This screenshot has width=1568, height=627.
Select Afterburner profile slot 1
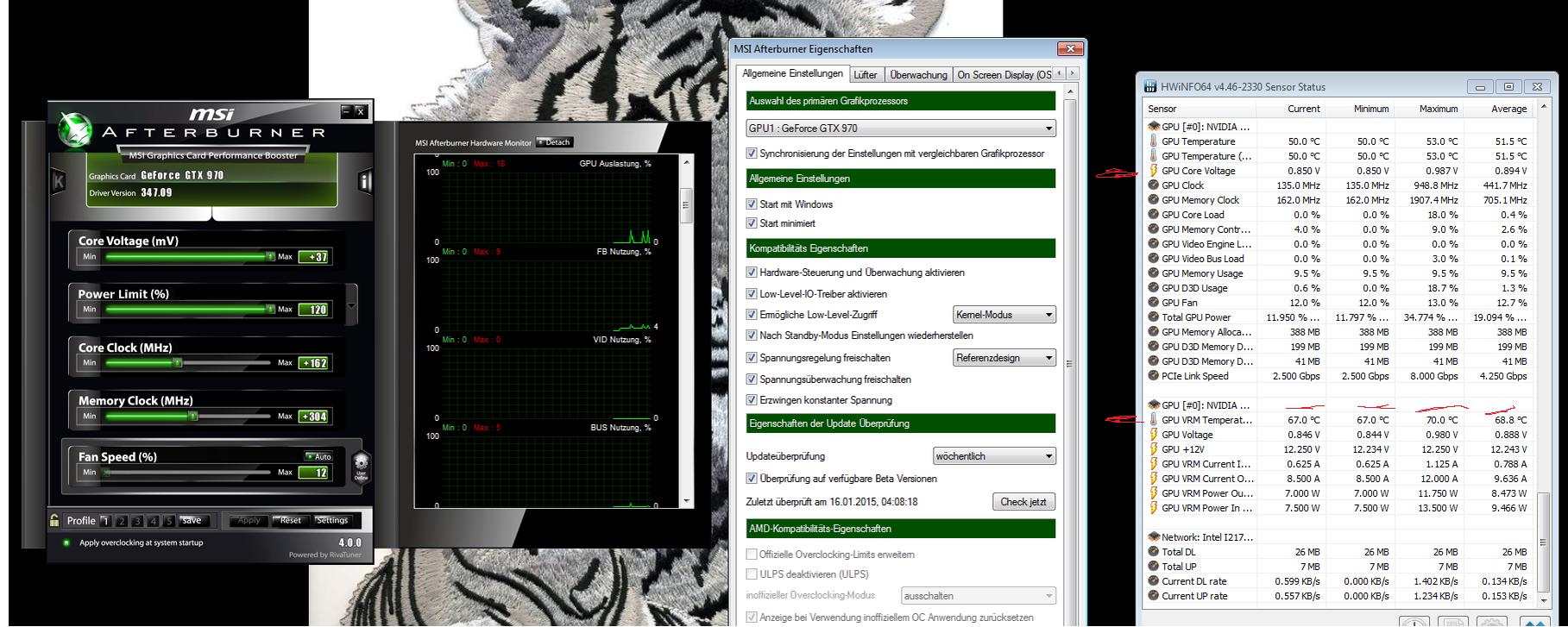pos(105,521)
